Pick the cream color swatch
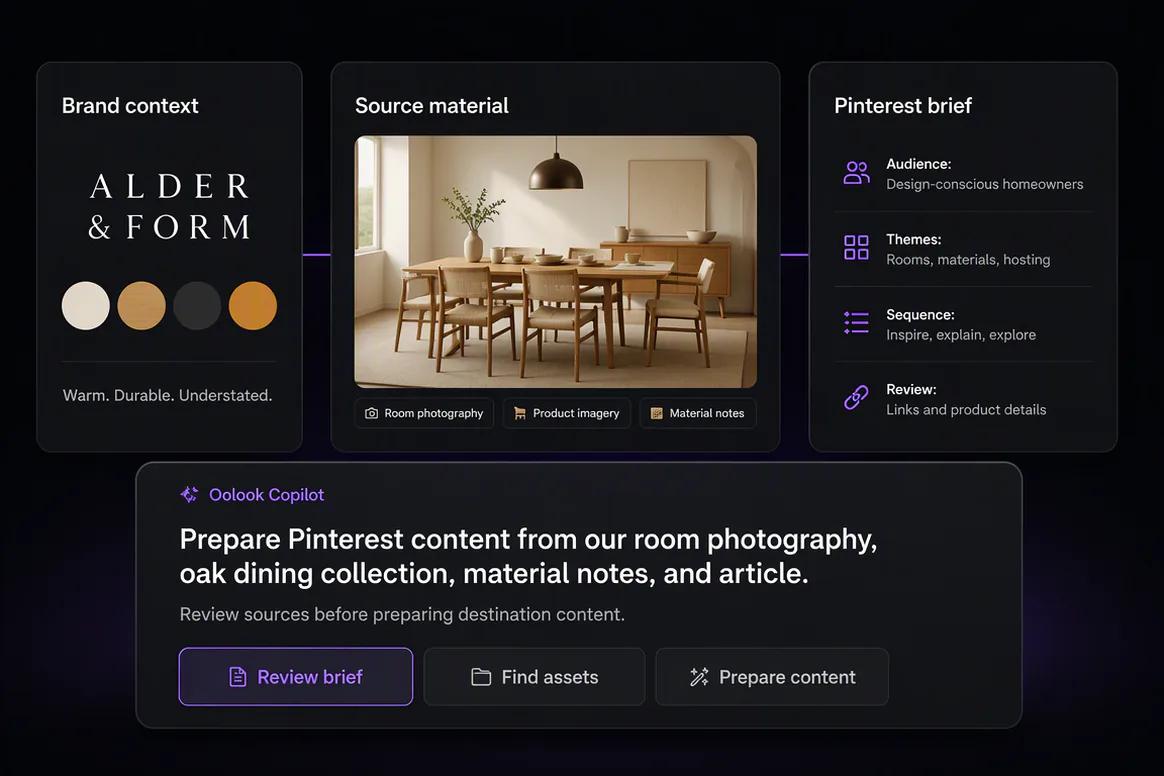The height and width of the screenshot is (776, 1164). 85,305
